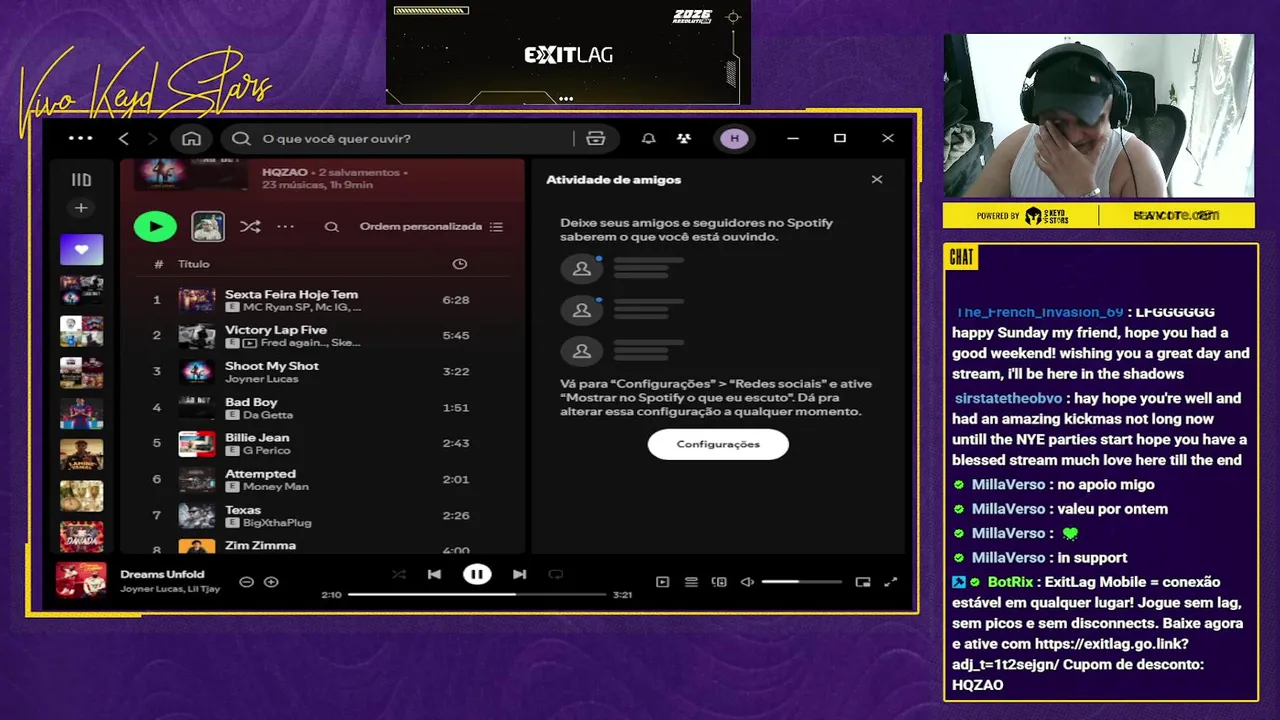Sort by the Título column header

pos(194,264)
